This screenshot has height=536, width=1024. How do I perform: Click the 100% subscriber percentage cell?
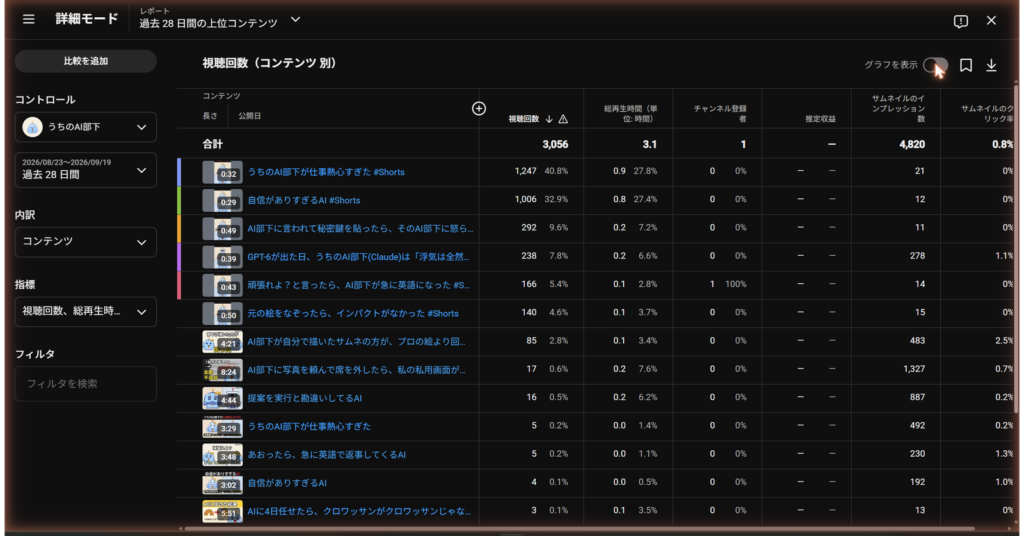point(735,284)
